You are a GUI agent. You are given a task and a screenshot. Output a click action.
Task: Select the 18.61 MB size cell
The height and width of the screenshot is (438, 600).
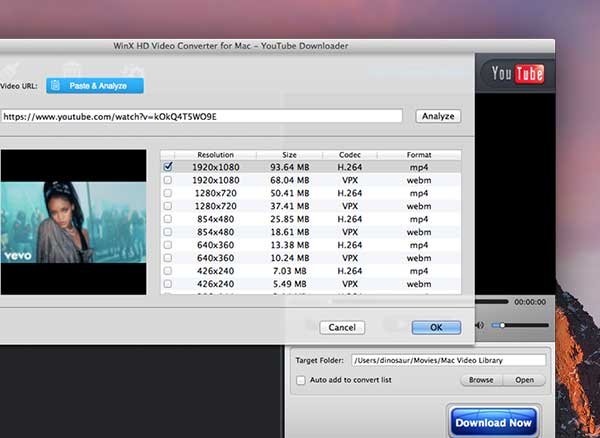[290, 232]
